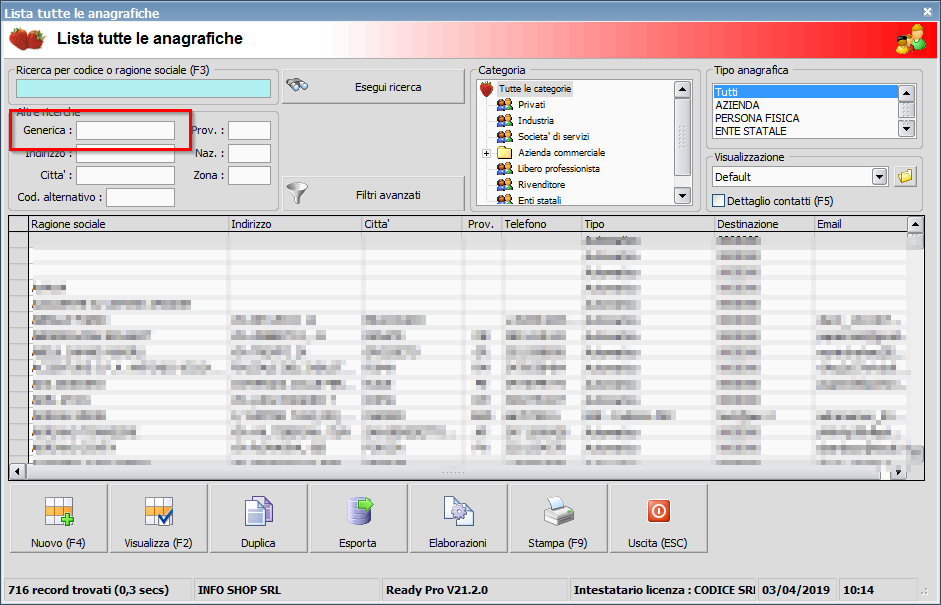Focus the Ricerca per codice search field
941x605 pixels.
coord(143,88)
